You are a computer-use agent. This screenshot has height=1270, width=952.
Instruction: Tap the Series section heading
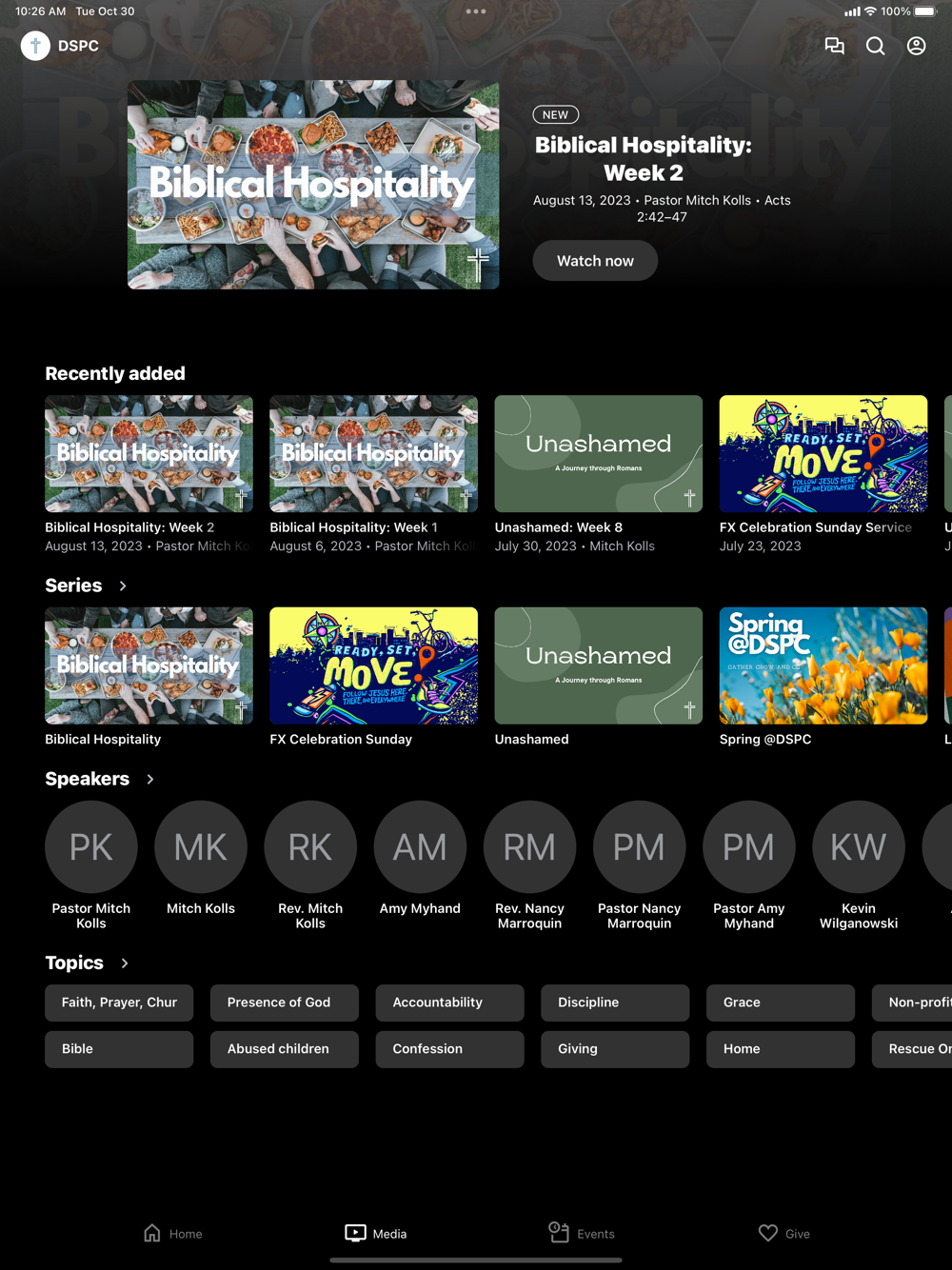point(73,585)
